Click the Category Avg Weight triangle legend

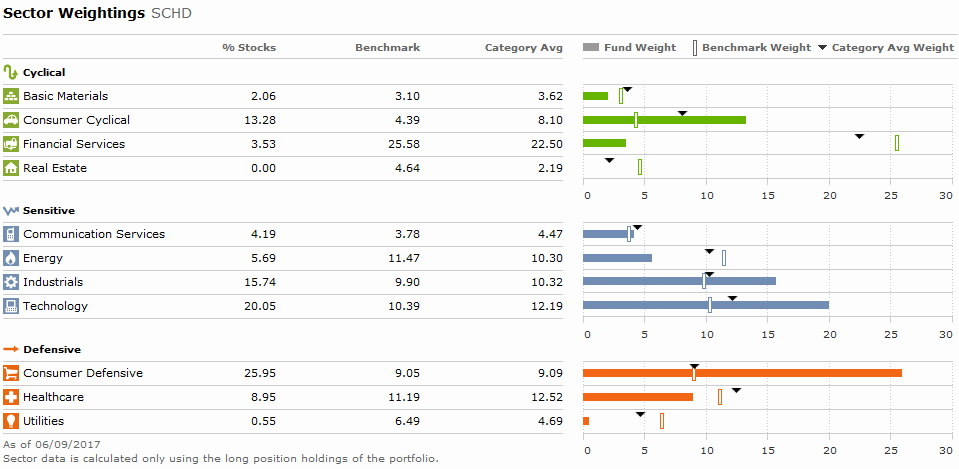point(823,48)
